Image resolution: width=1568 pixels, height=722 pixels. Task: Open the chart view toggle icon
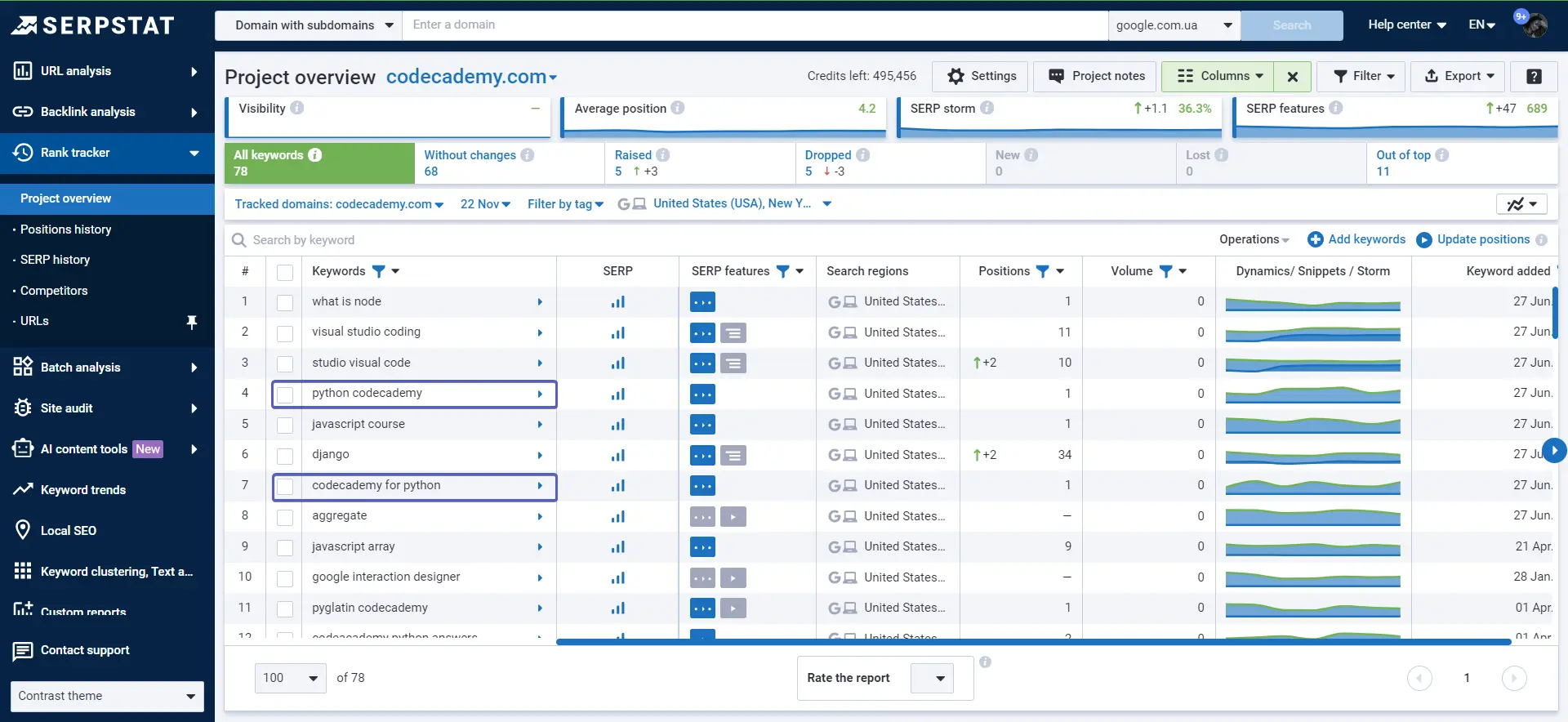[x=1521, y=204]
